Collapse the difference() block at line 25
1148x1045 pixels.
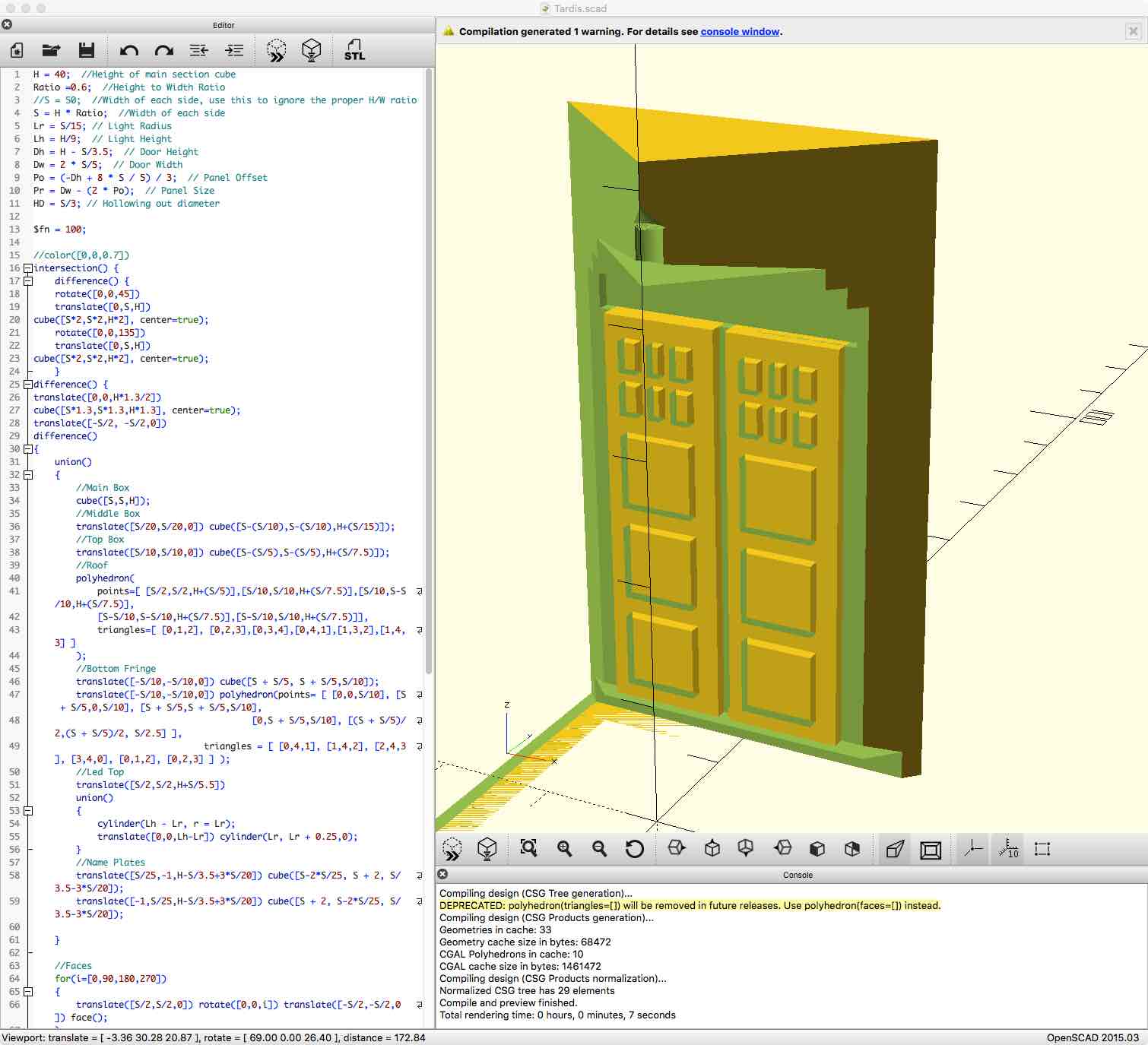click(28, 385)
